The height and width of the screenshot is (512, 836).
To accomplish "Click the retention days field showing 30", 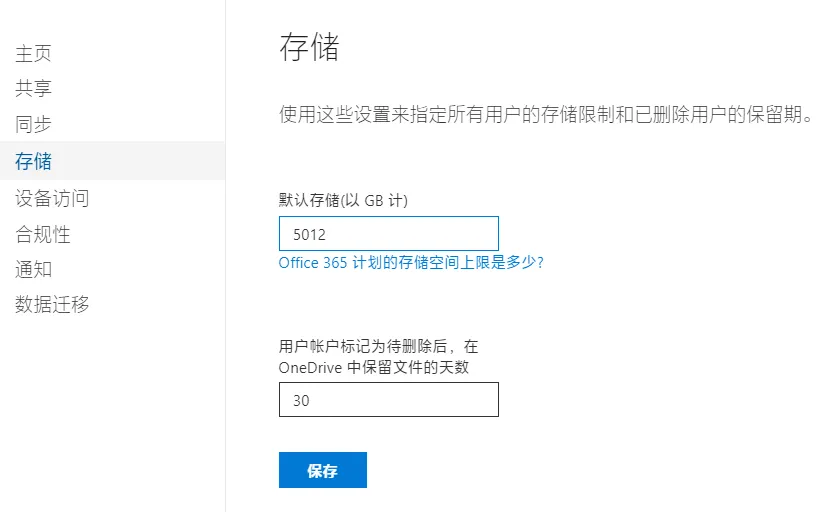I will coord(388,400).
